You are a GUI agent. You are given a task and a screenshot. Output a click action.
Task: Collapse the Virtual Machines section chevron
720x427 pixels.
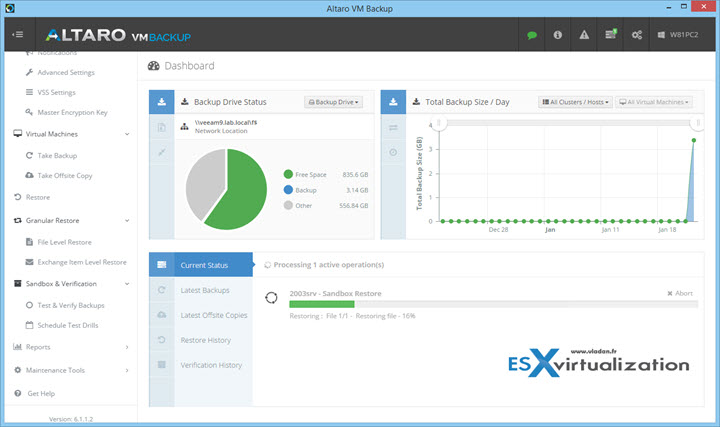(x=127, y=134)
